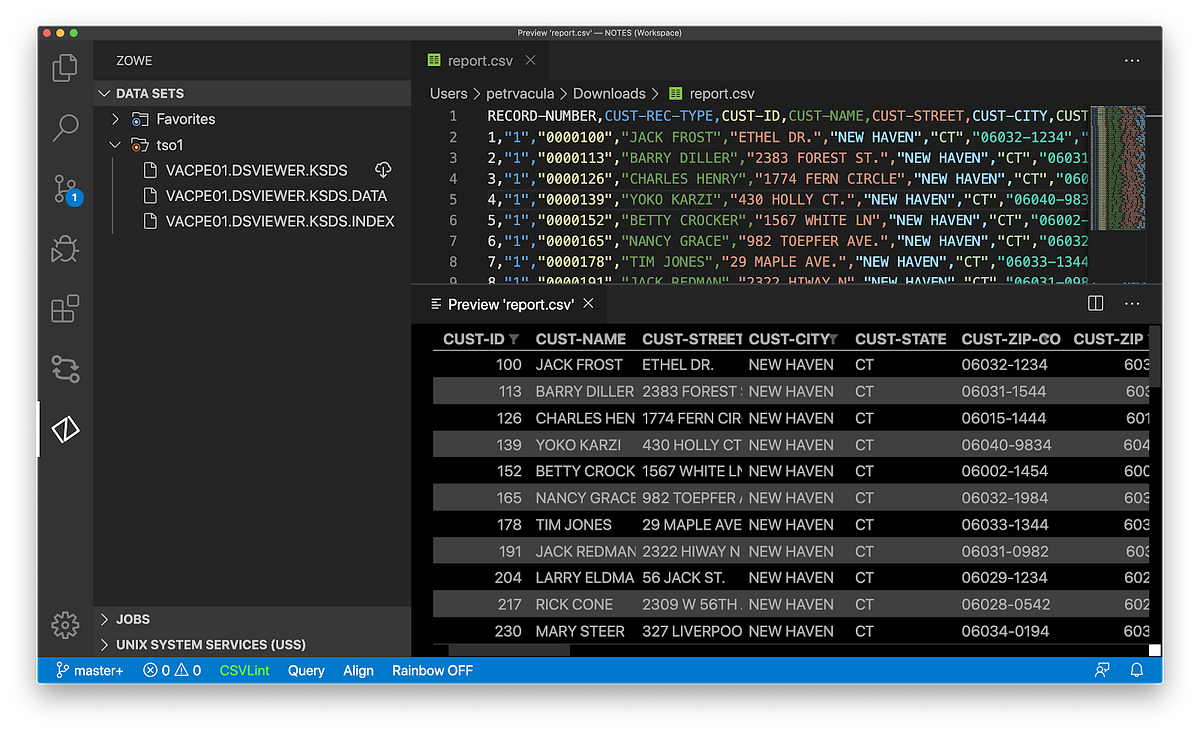Collapse the tso1 tree node

(114, 144)
